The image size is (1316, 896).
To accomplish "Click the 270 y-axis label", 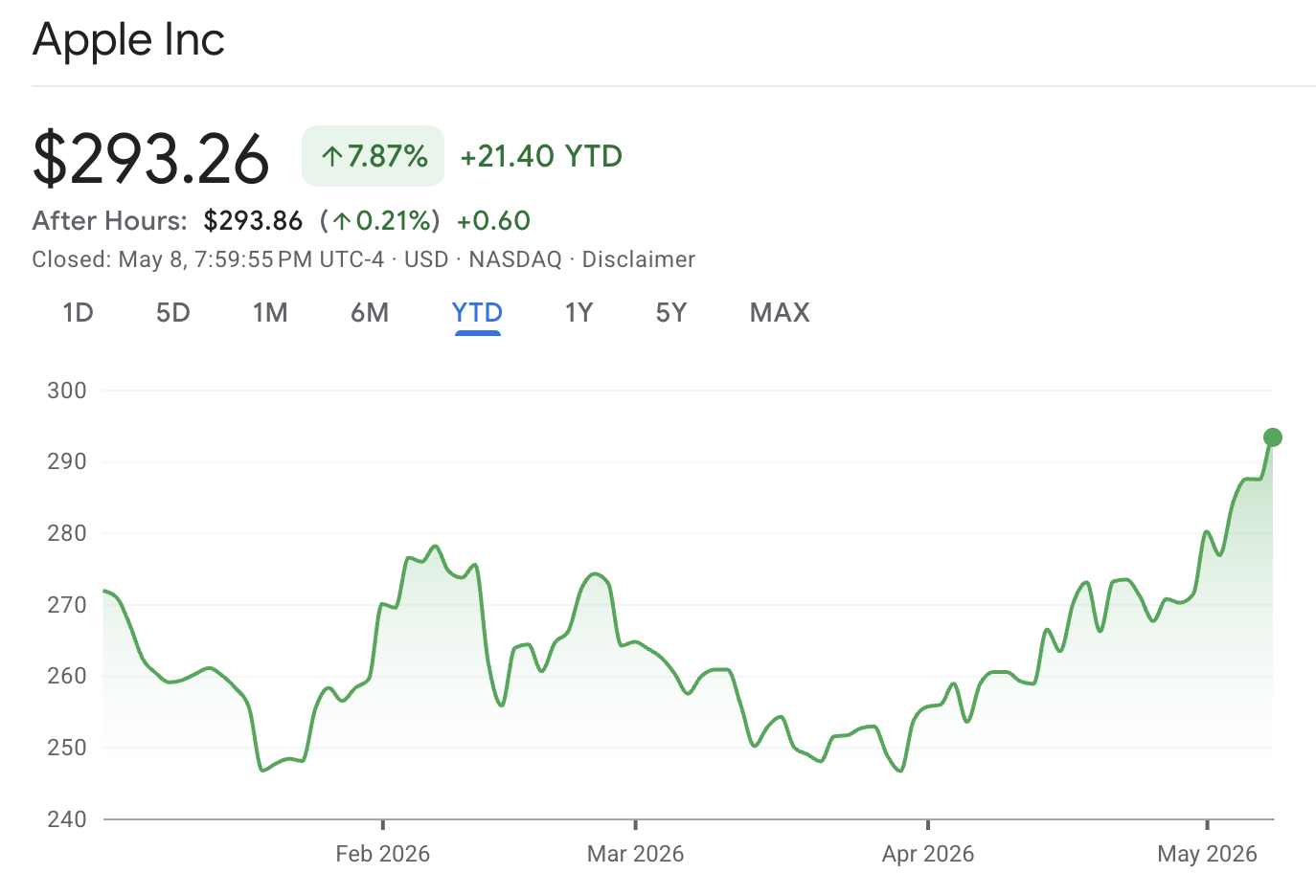I will pyautogui.click(x=67, y=605).
